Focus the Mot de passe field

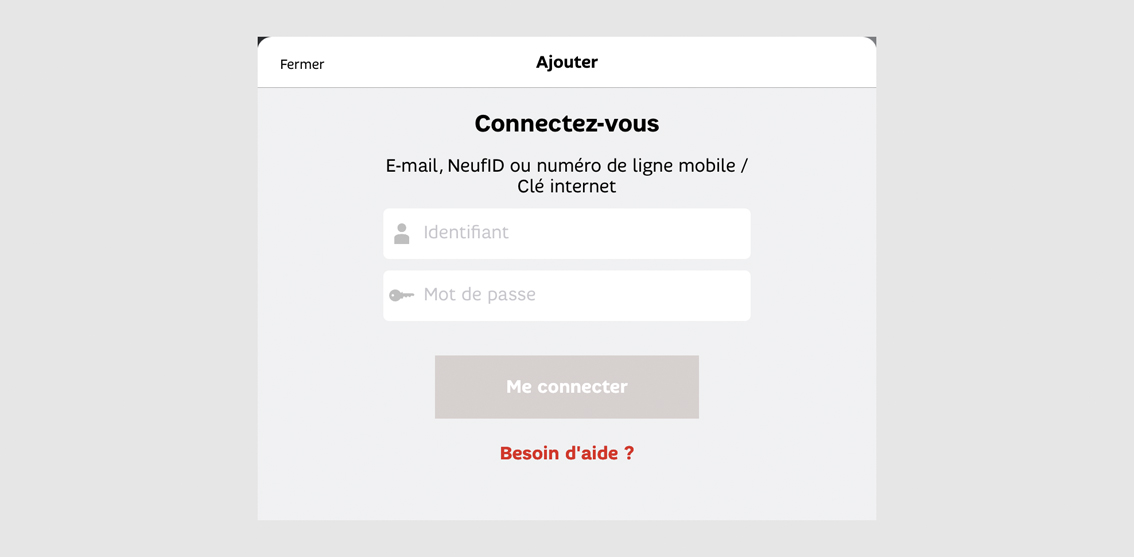[x=567, y=296]
